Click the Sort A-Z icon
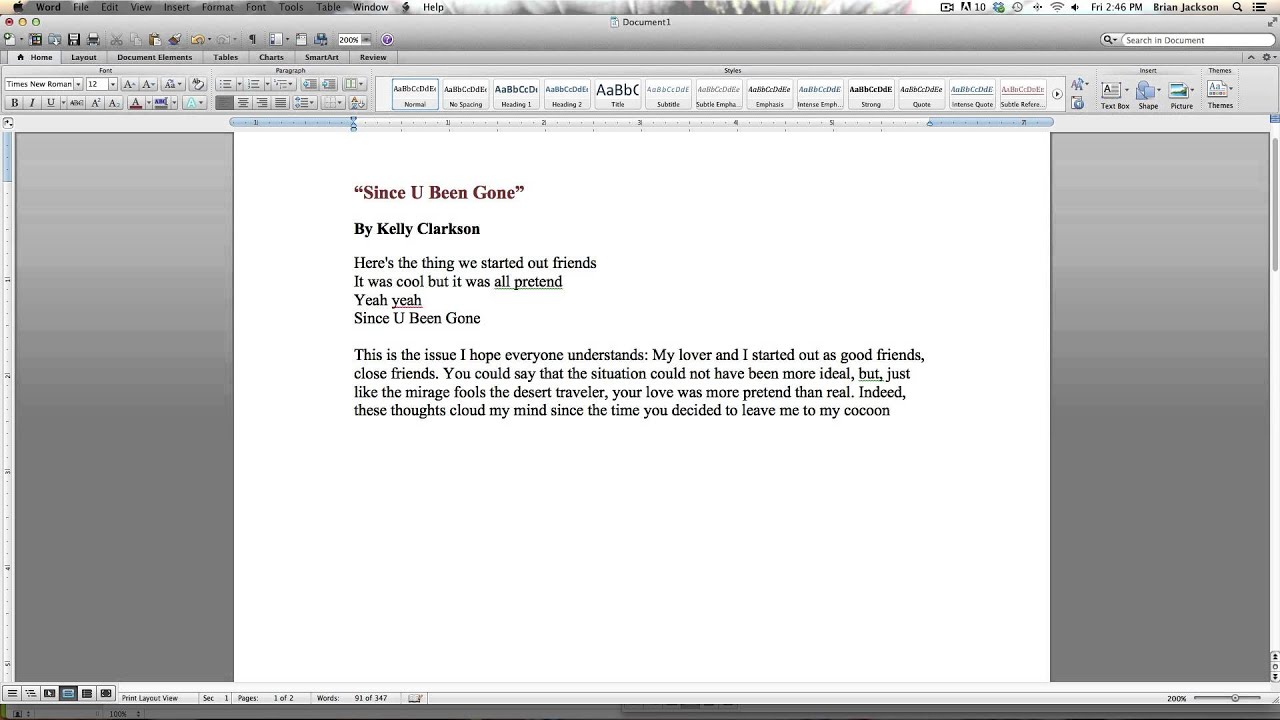The width and height of the screenshot is (1280, 720). (x=358, y=102)
